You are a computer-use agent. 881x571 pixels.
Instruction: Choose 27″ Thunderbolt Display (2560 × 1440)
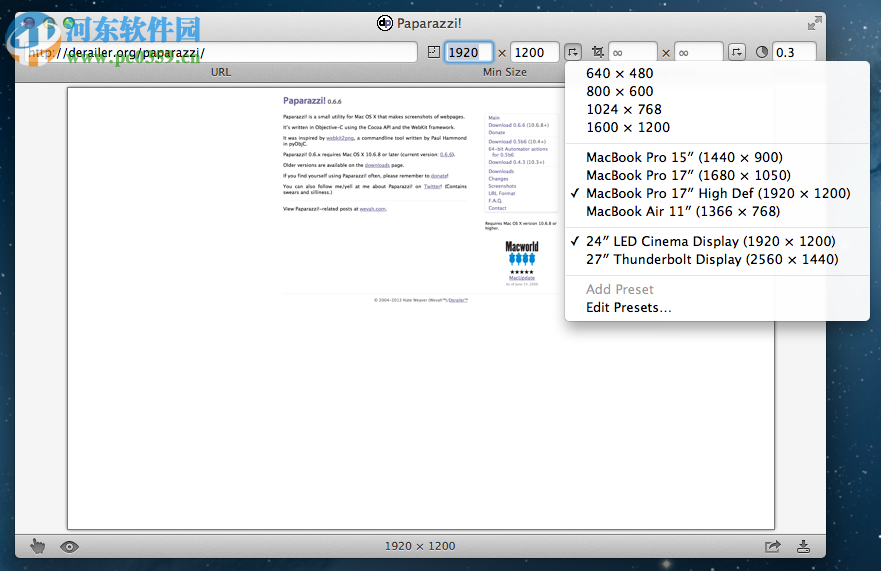(717, 259)
